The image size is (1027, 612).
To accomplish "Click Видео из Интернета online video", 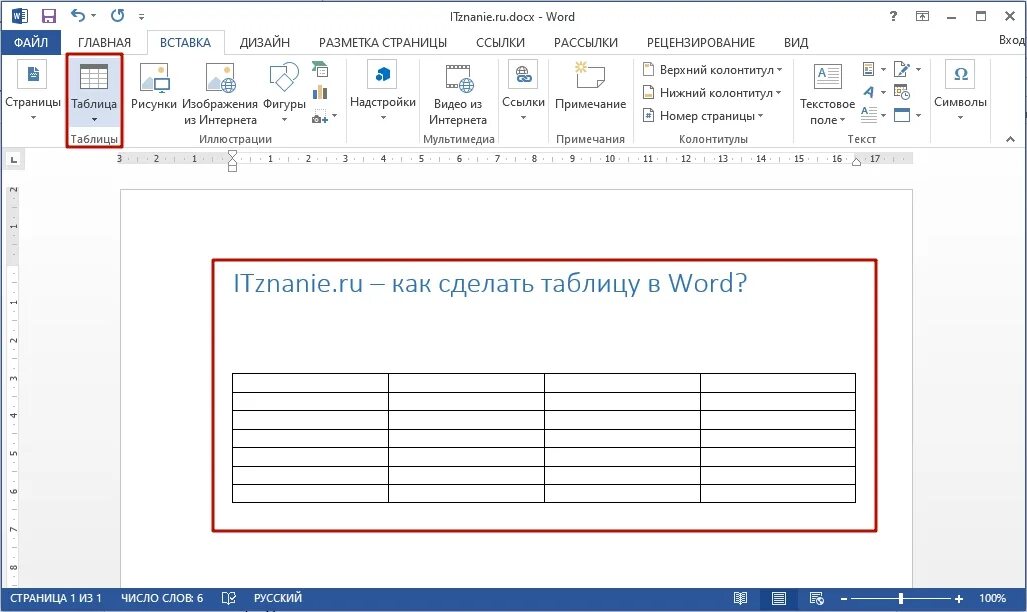I will pos(458,93).
